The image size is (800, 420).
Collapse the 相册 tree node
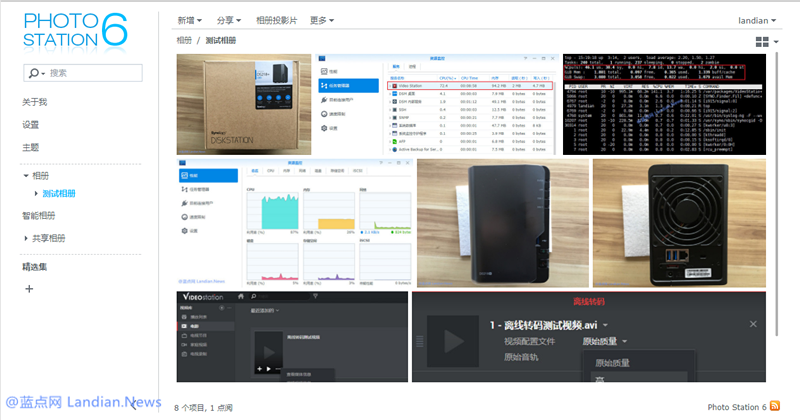(26, 176)
